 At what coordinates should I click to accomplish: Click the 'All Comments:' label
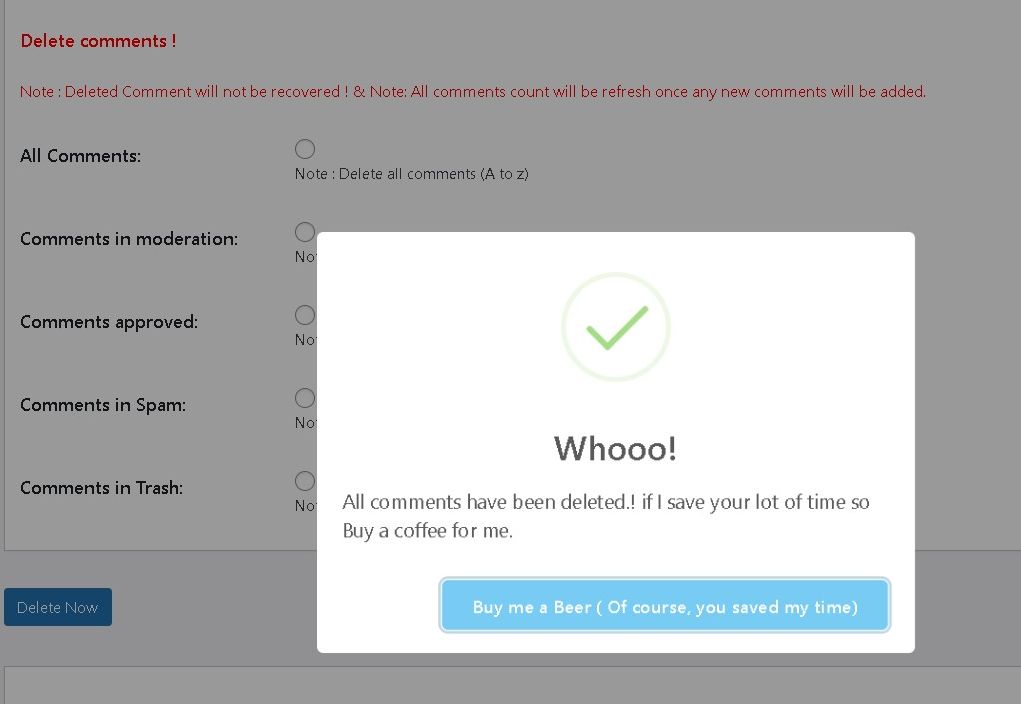click(80, 156)
